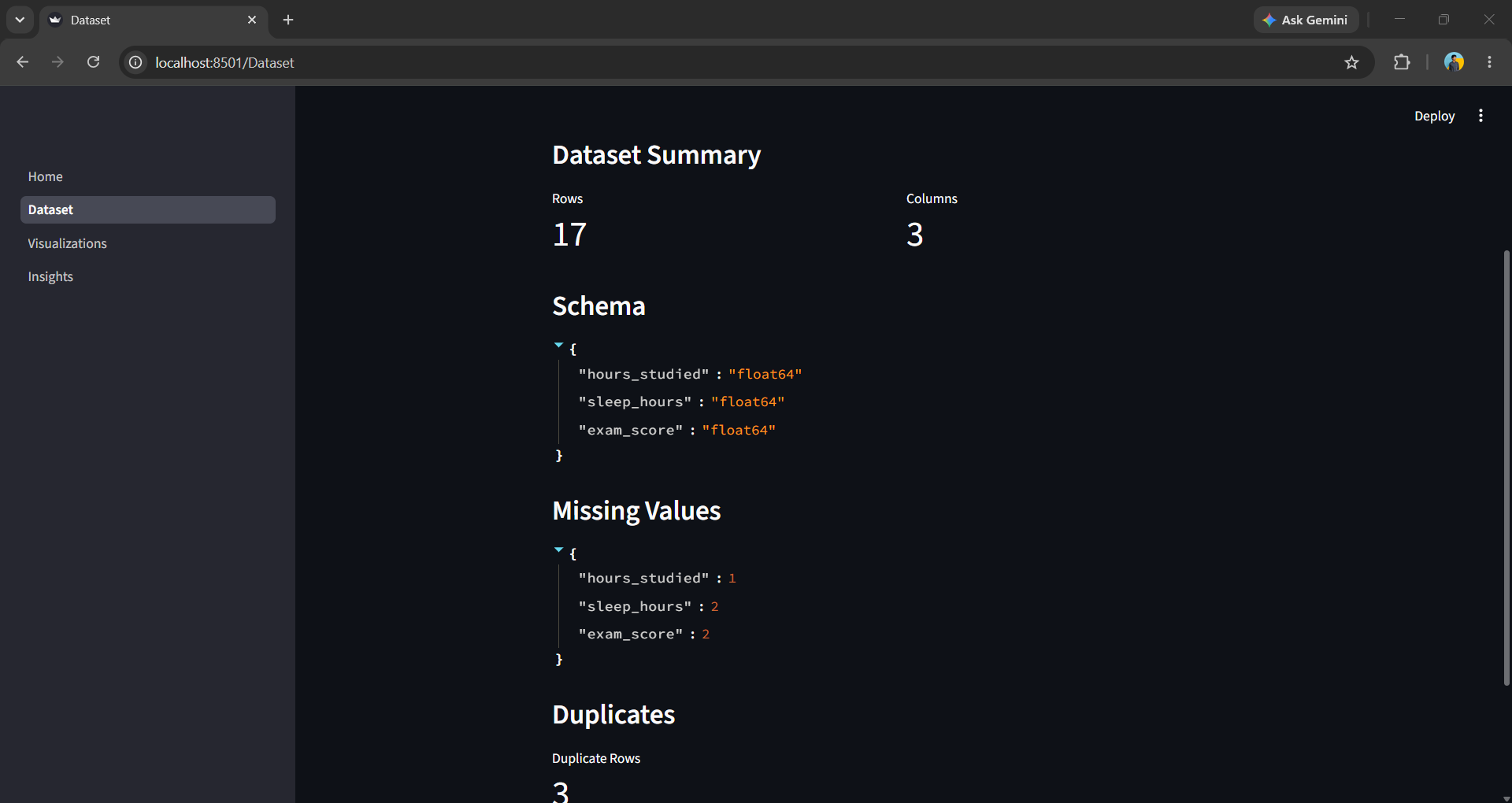Collapse the Missing Values JSON tree
The image size is (1512, 803).
(558, 550)
